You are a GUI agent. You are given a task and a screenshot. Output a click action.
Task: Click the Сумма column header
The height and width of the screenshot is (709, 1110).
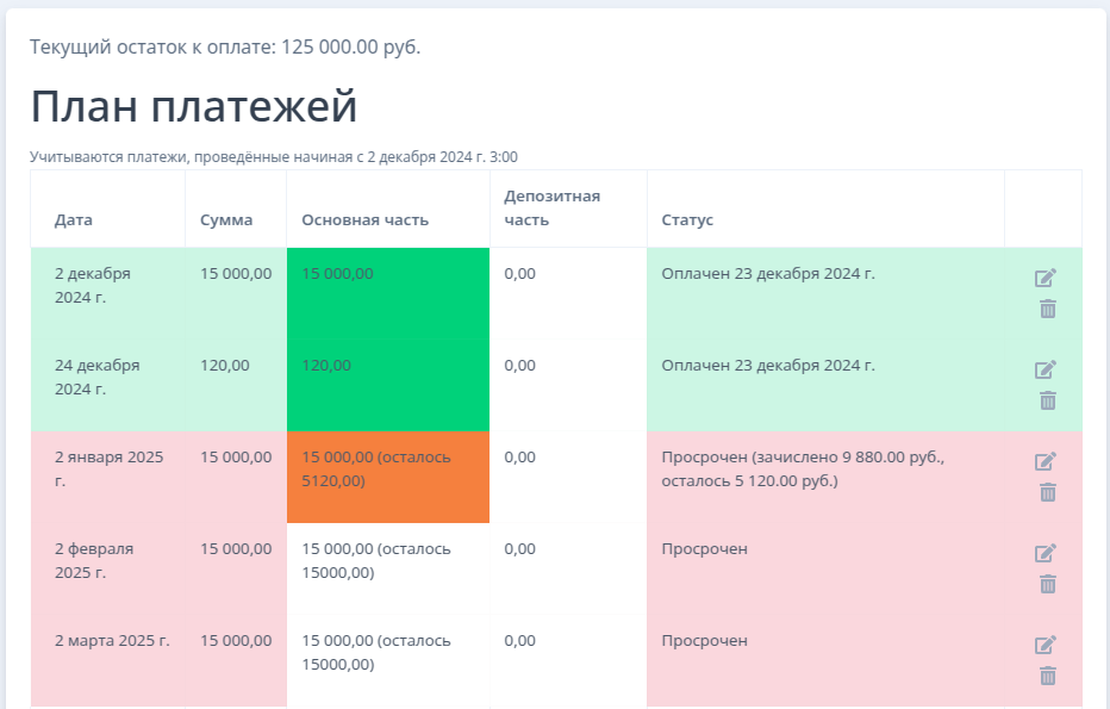tap(226, 220)
